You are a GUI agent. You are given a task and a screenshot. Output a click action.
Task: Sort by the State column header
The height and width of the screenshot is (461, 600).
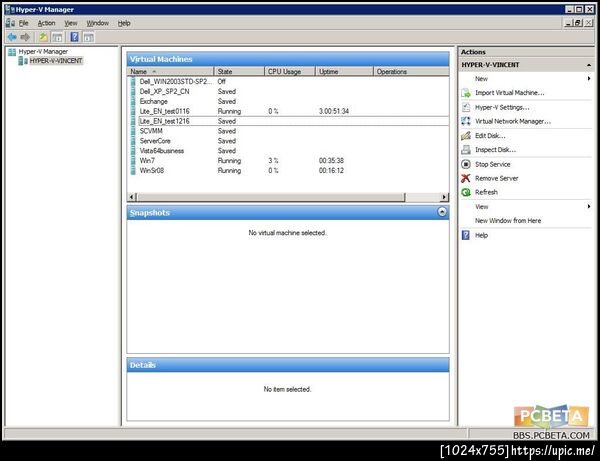pyautogui.click(x=239, y=72)
